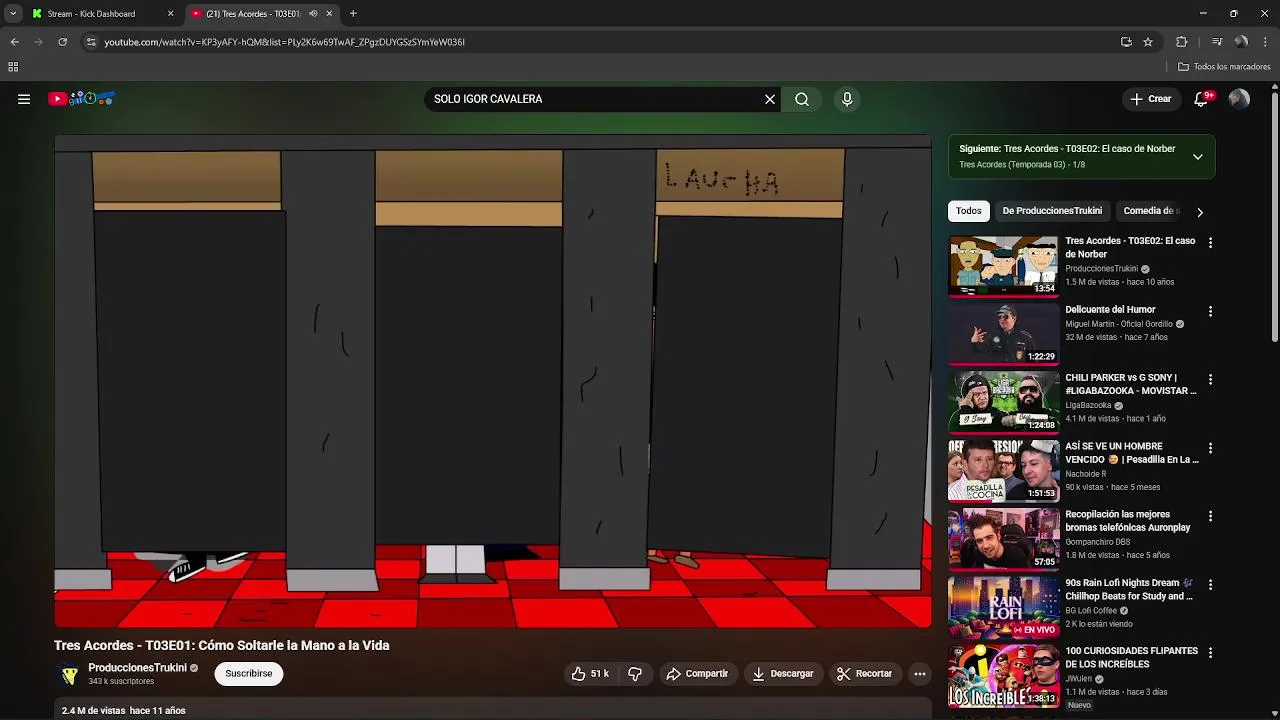Create a clip with Recortar
This screenshot has width=1280, height=720.
point(865,674)
